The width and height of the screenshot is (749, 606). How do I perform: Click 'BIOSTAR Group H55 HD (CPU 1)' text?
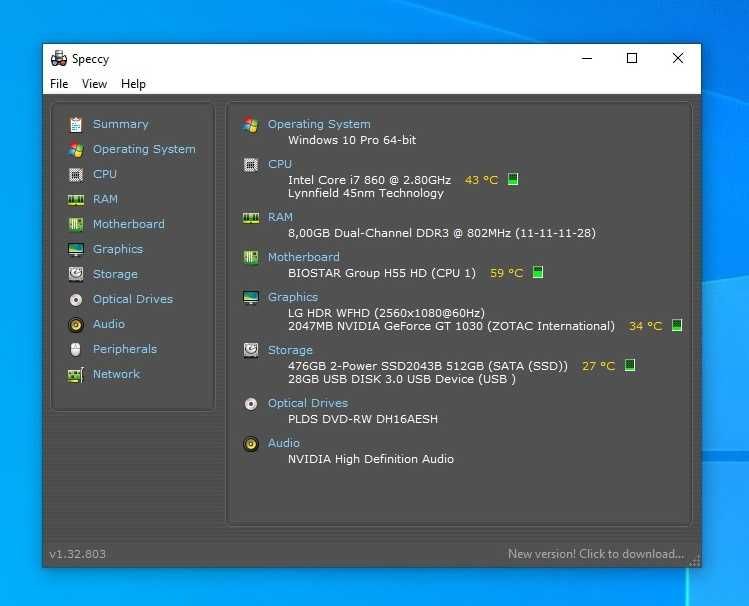tap(382, 273)
